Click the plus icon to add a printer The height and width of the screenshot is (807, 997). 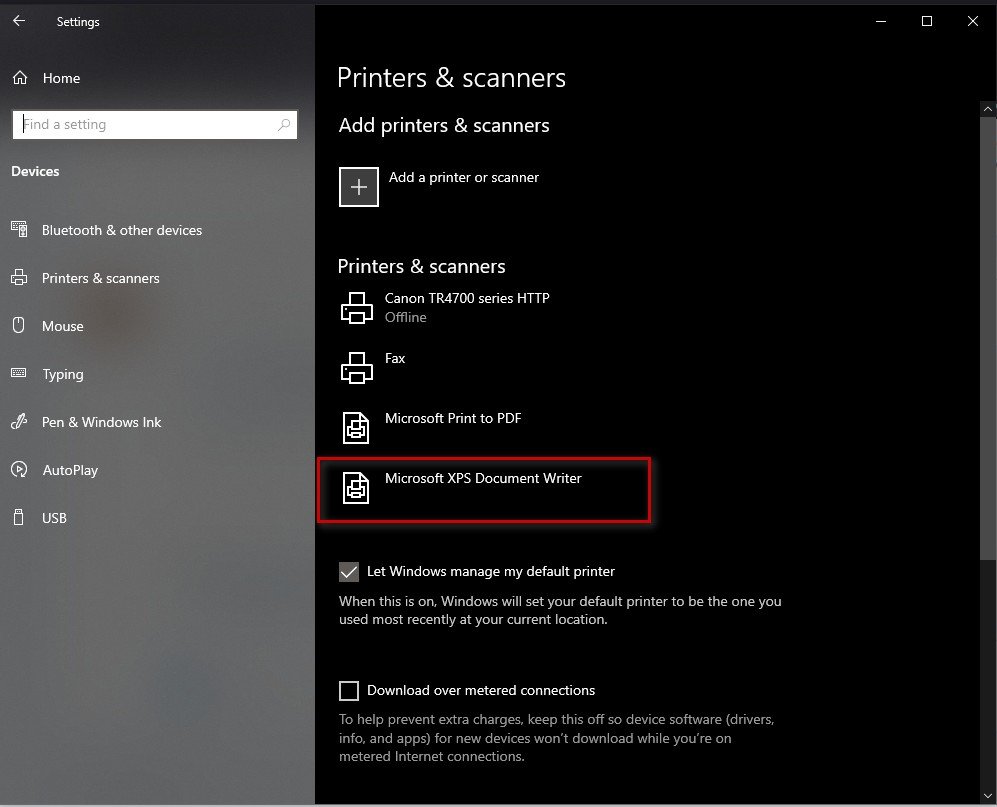tap(359, 187)
